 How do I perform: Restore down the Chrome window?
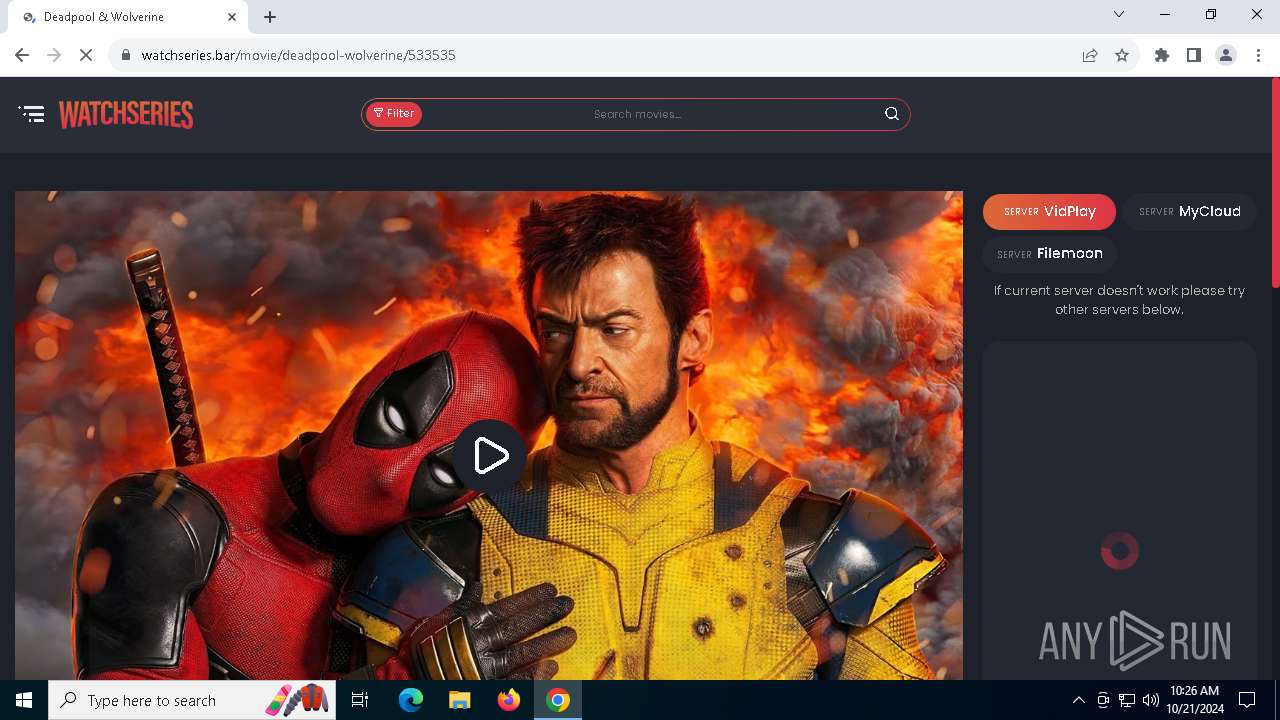click(1211, 14)
